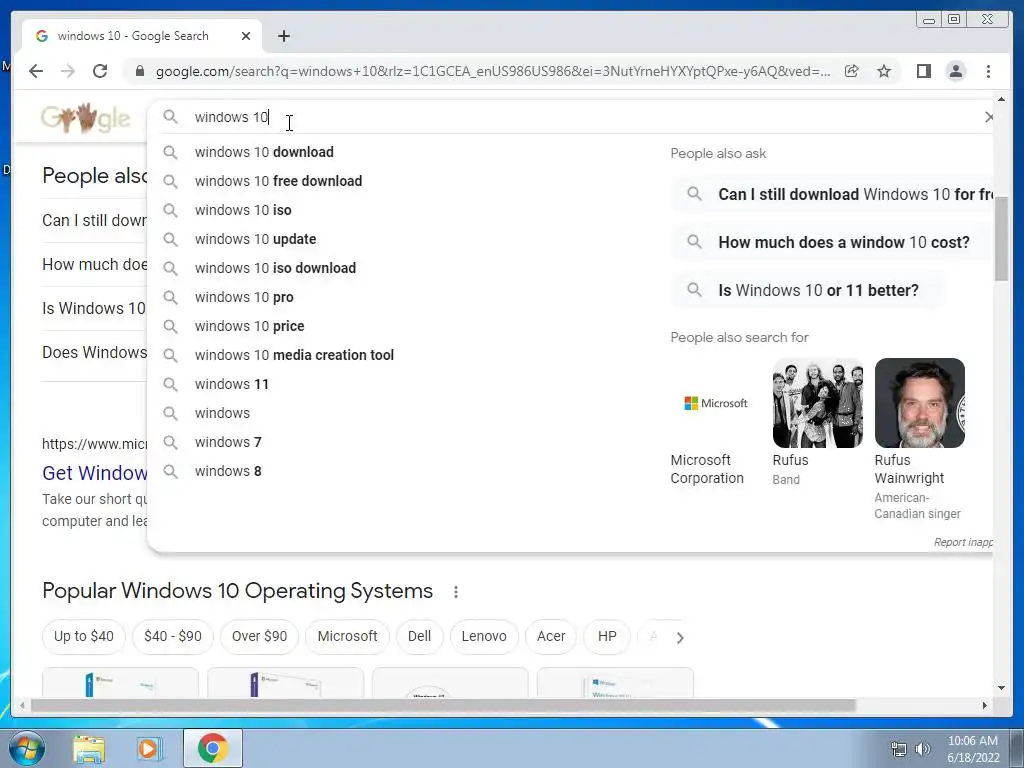Screen dimensions: 1024x768
Task: Toggle the Chrome side panel icon
Action: point(923,71)
